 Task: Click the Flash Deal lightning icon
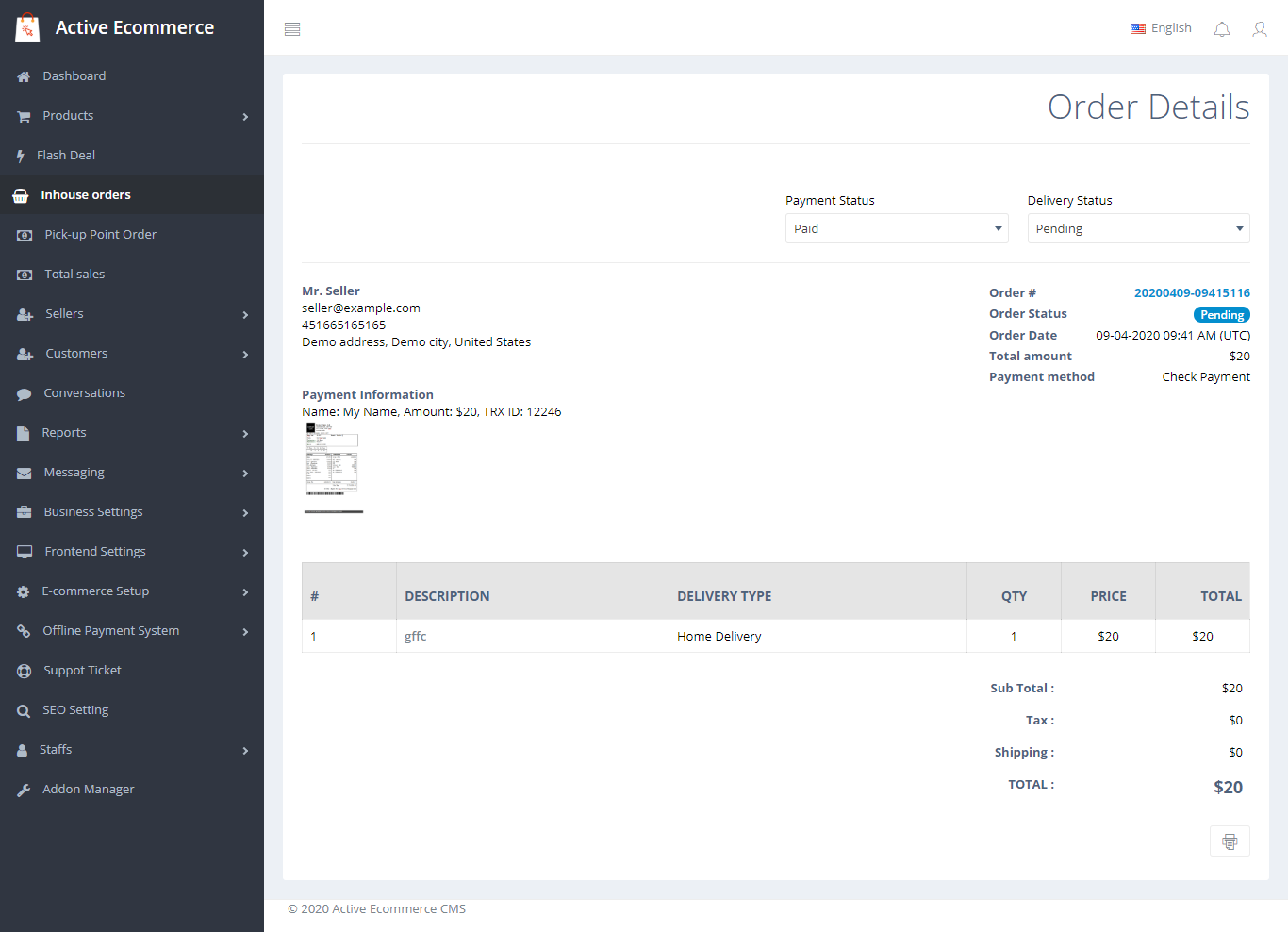[20, 156]
